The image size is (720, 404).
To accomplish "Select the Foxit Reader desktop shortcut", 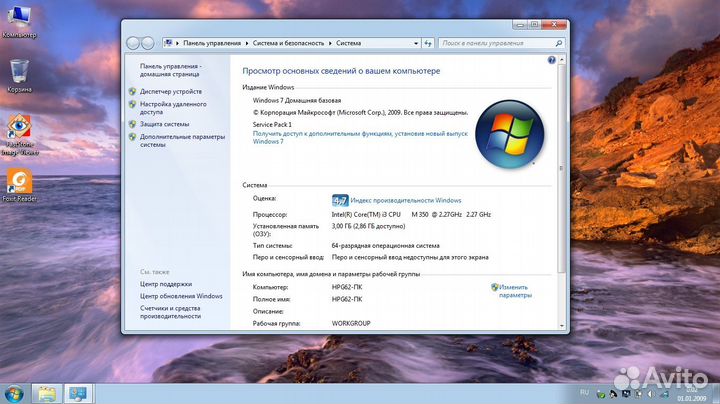I will coord(19,185).
